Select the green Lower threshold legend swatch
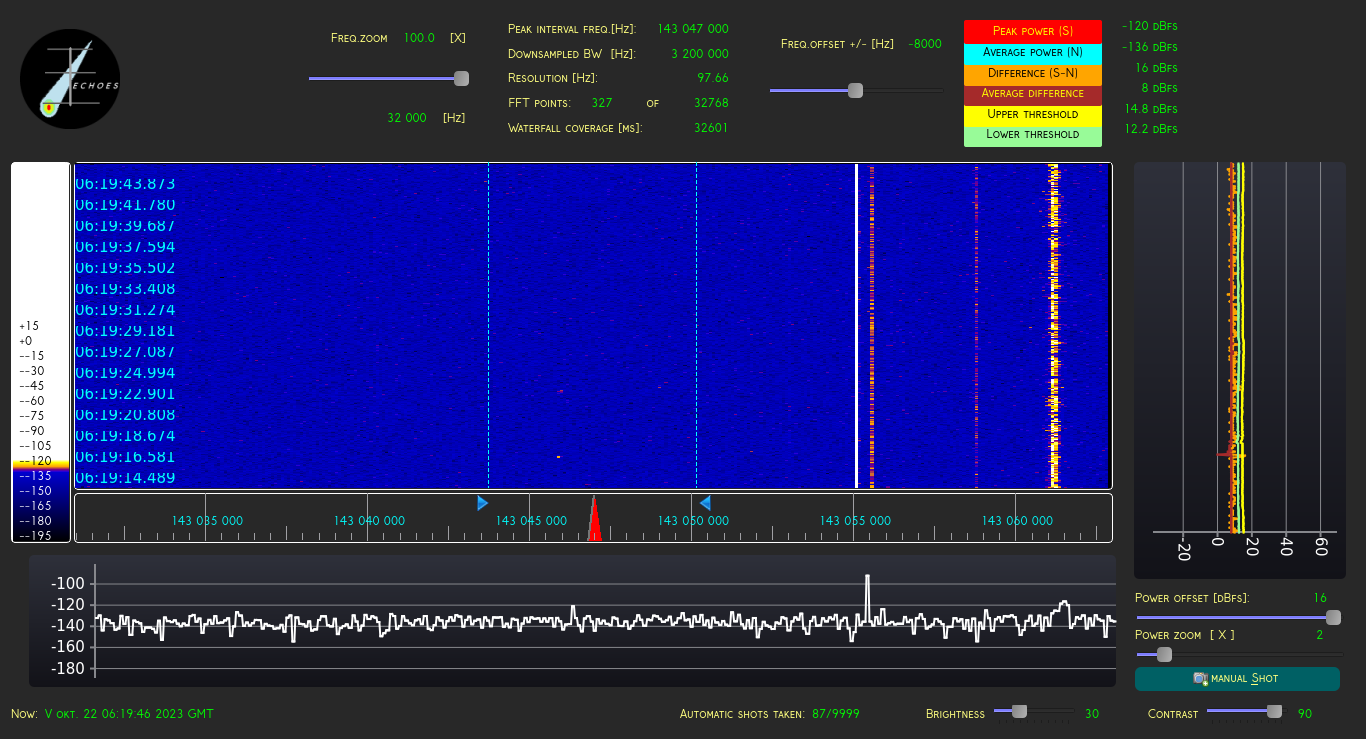This screenshot has height=739, width=1366. [x=1032, y=134]
